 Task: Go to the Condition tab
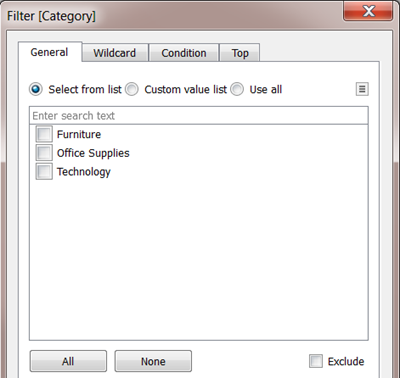tap(184, 53)
